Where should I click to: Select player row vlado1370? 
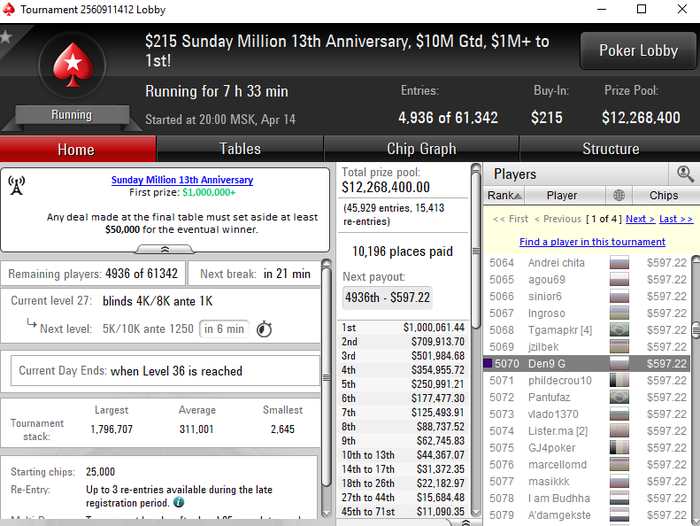586,414
